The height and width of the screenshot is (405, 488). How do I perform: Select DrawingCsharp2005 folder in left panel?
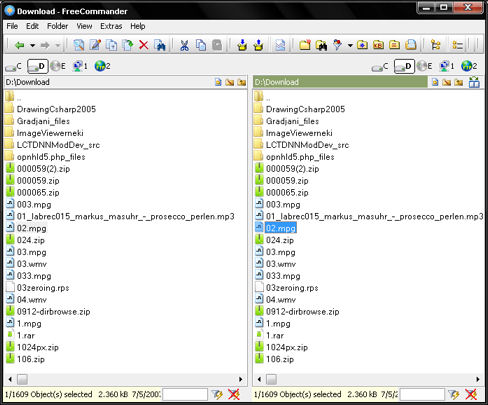click(56, 109)
